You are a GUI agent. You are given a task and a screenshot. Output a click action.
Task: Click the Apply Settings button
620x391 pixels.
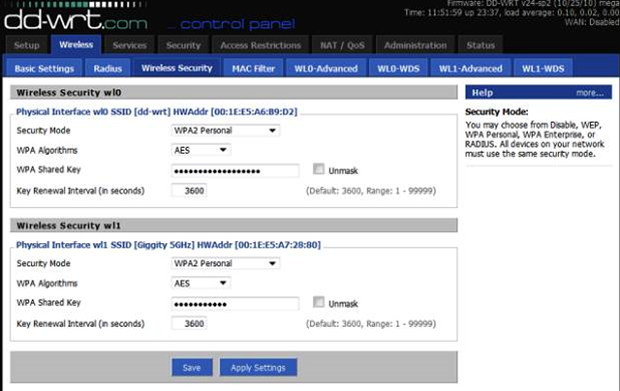coord(258,368)
